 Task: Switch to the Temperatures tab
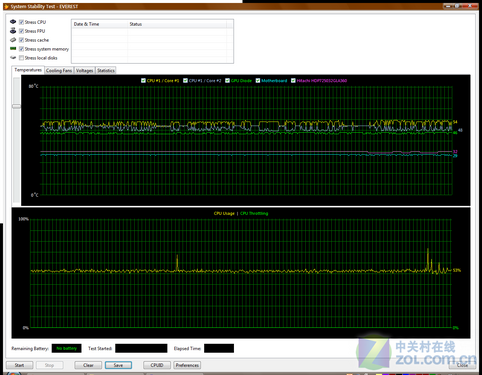[28, 70]
